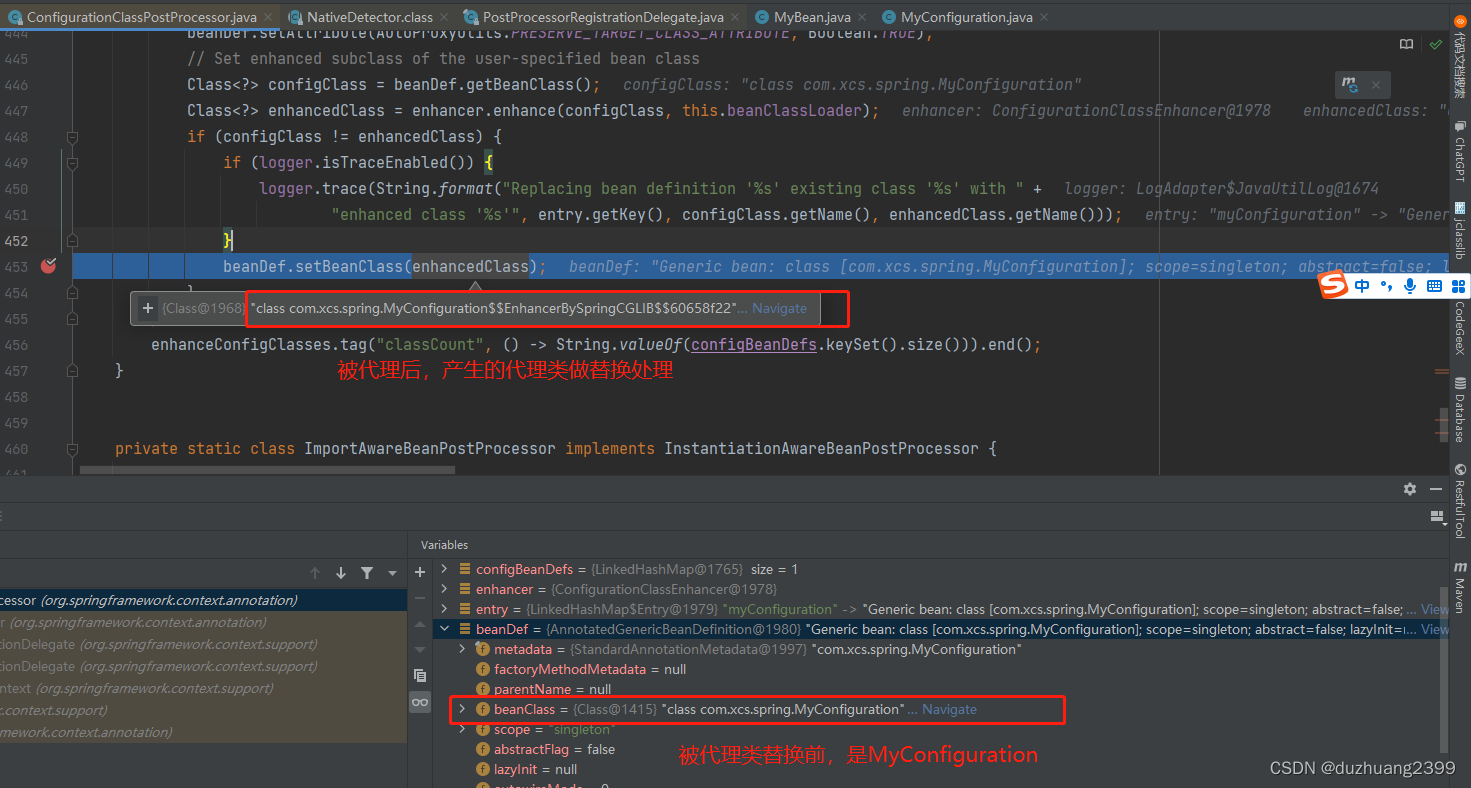The height and width of the screenshot is (788, 1471).
Task: Fold the if block at line 448
Action: click(x=72, y=136)
